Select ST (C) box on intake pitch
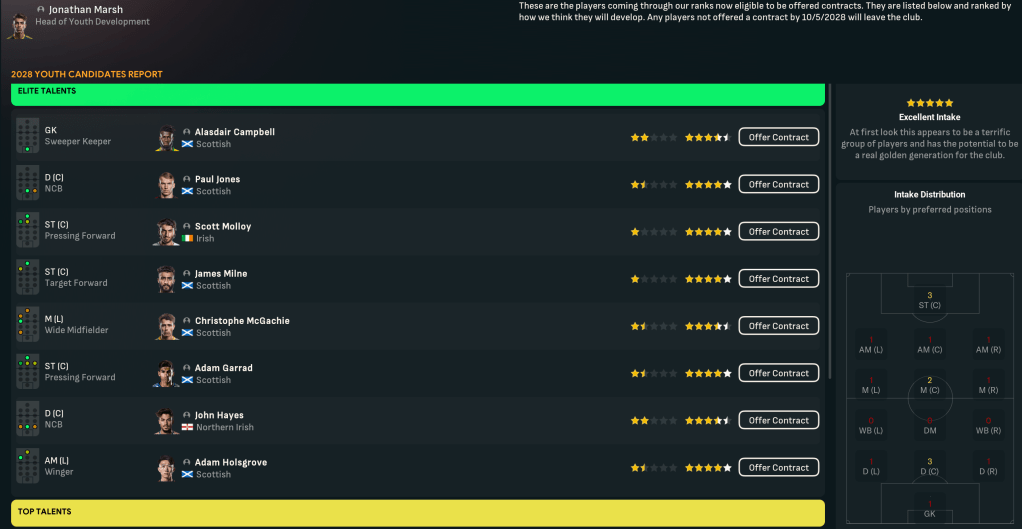 [x=929, y=300]
